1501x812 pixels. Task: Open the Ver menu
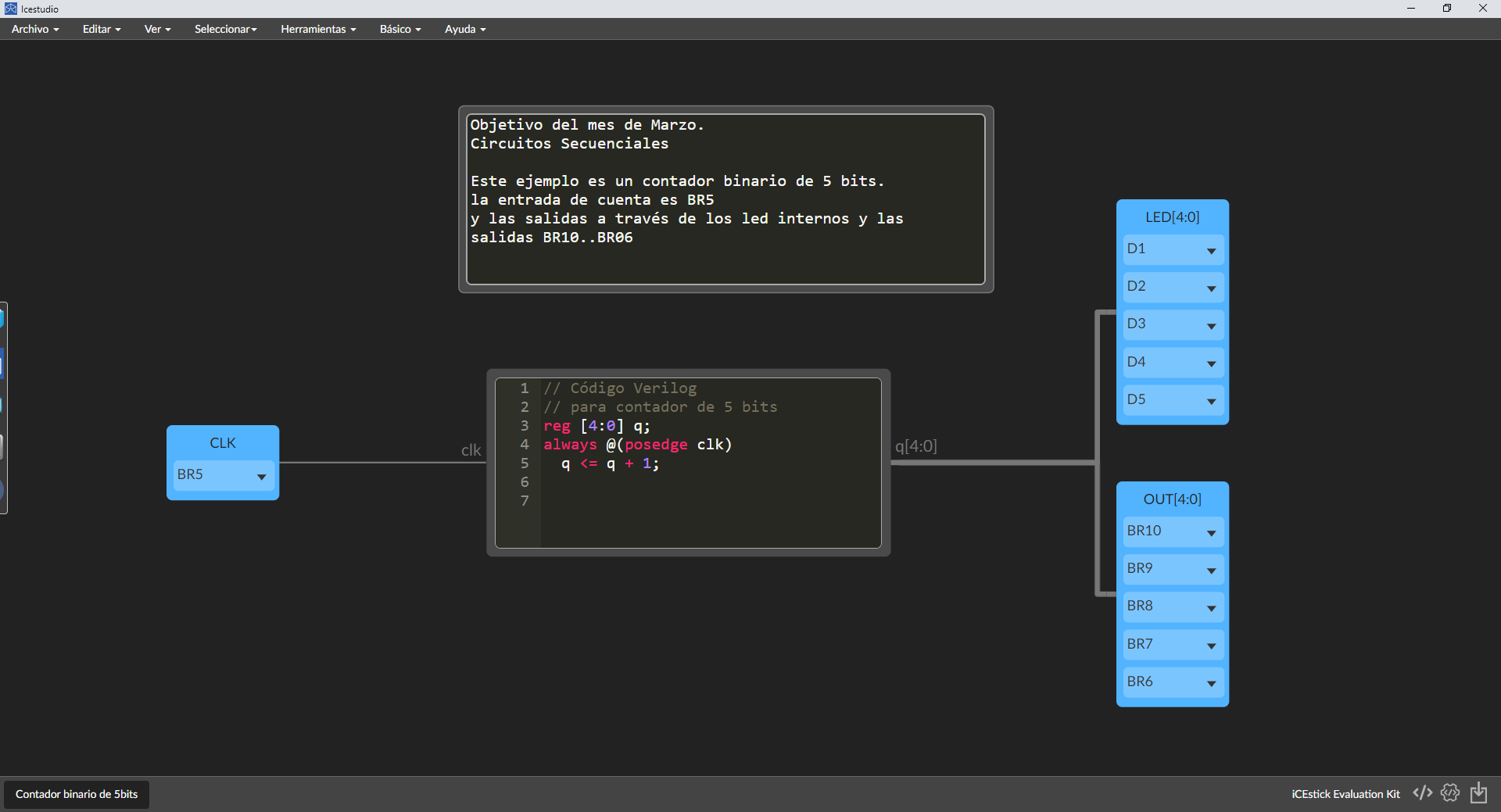click(x=157, y=29)
